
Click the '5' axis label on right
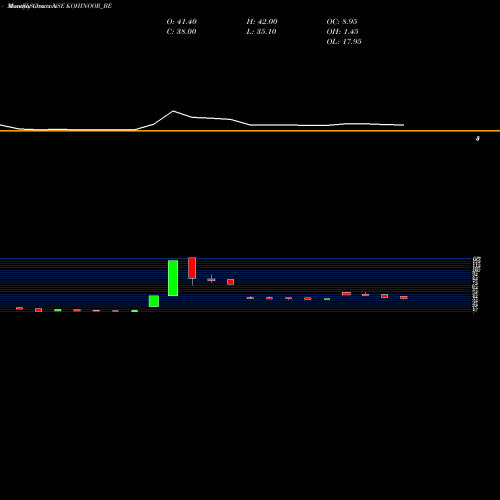click(478, 139)
